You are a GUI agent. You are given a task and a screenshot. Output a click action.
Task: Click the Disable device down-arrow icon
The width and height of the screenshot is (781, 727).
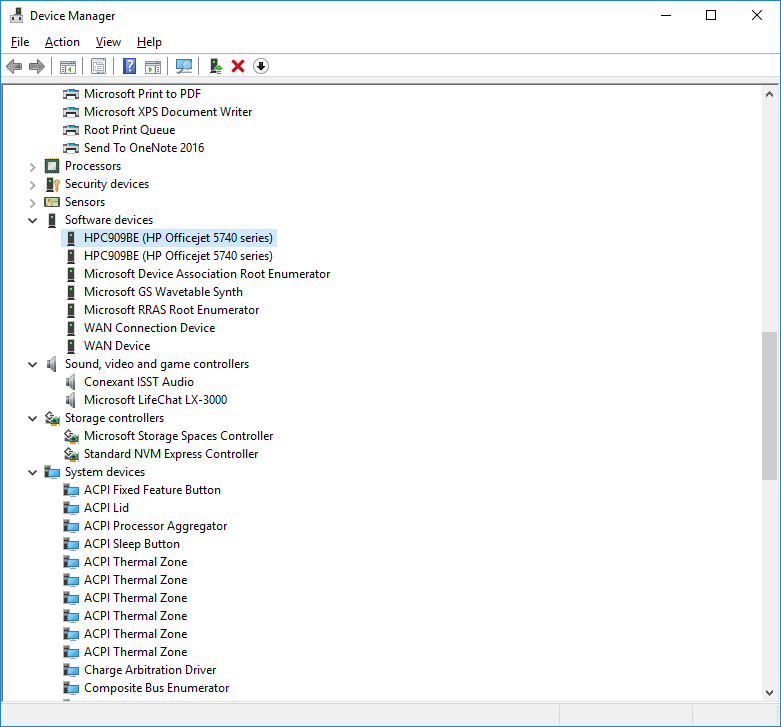pos(261,66)
